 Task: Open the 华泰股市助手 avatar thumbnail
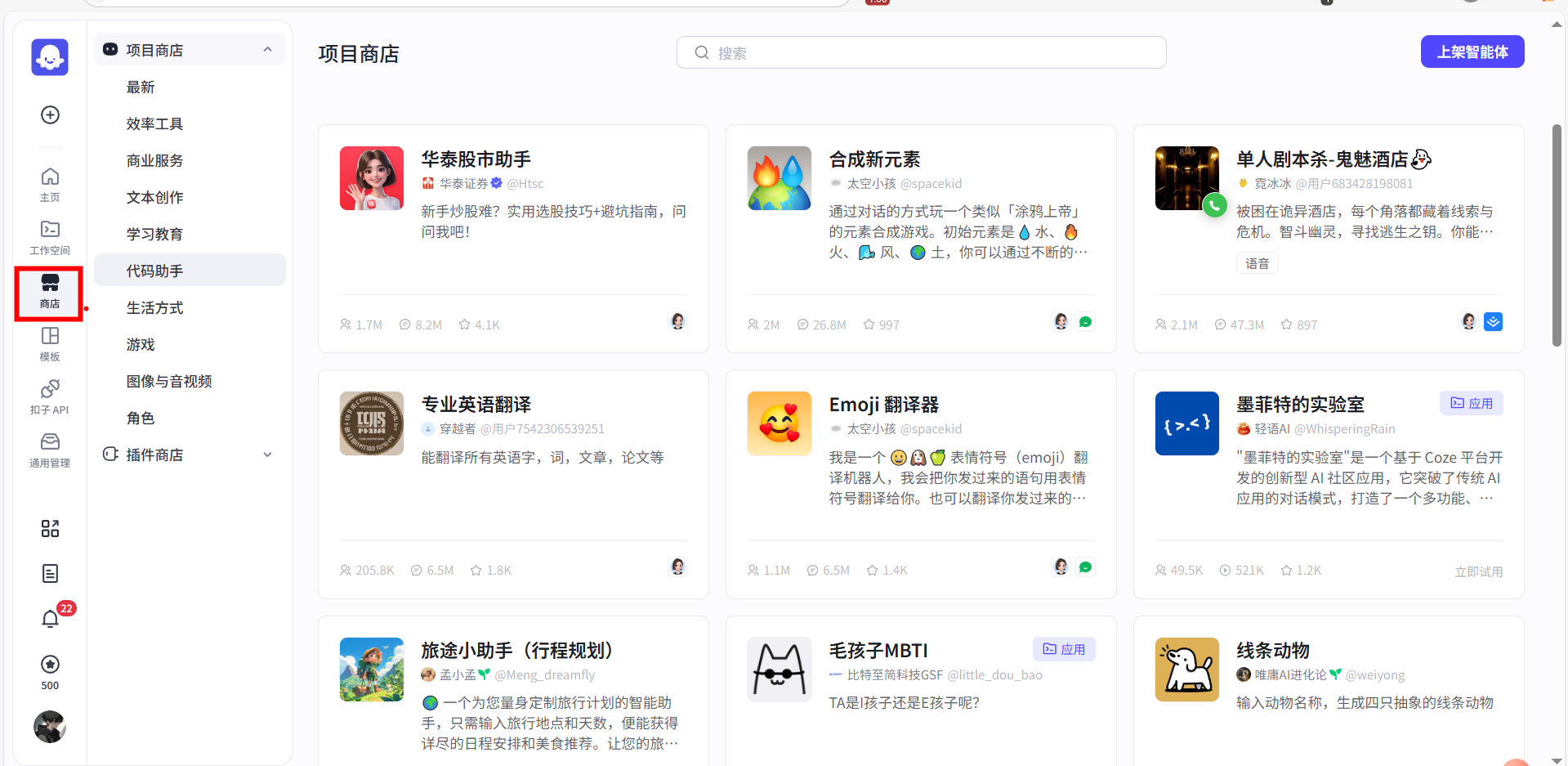tap(372, 178)
